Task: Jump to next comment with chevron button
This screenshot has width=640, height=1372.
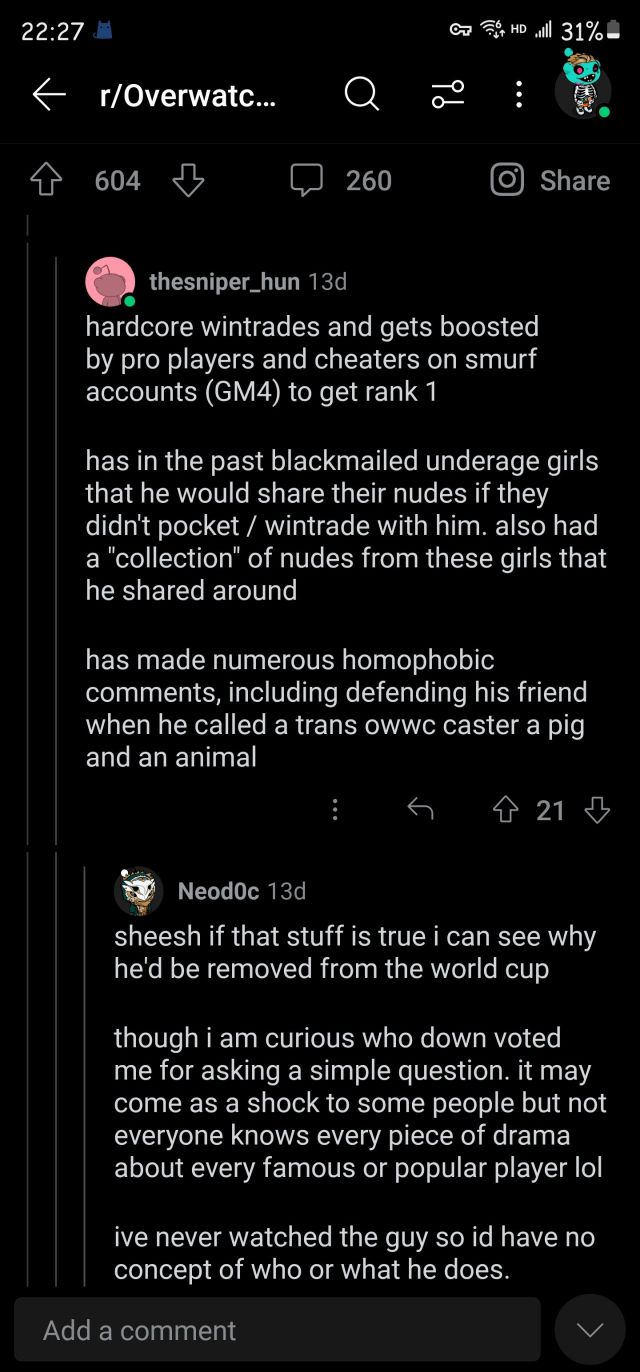Action: (x=590, y=1330)
